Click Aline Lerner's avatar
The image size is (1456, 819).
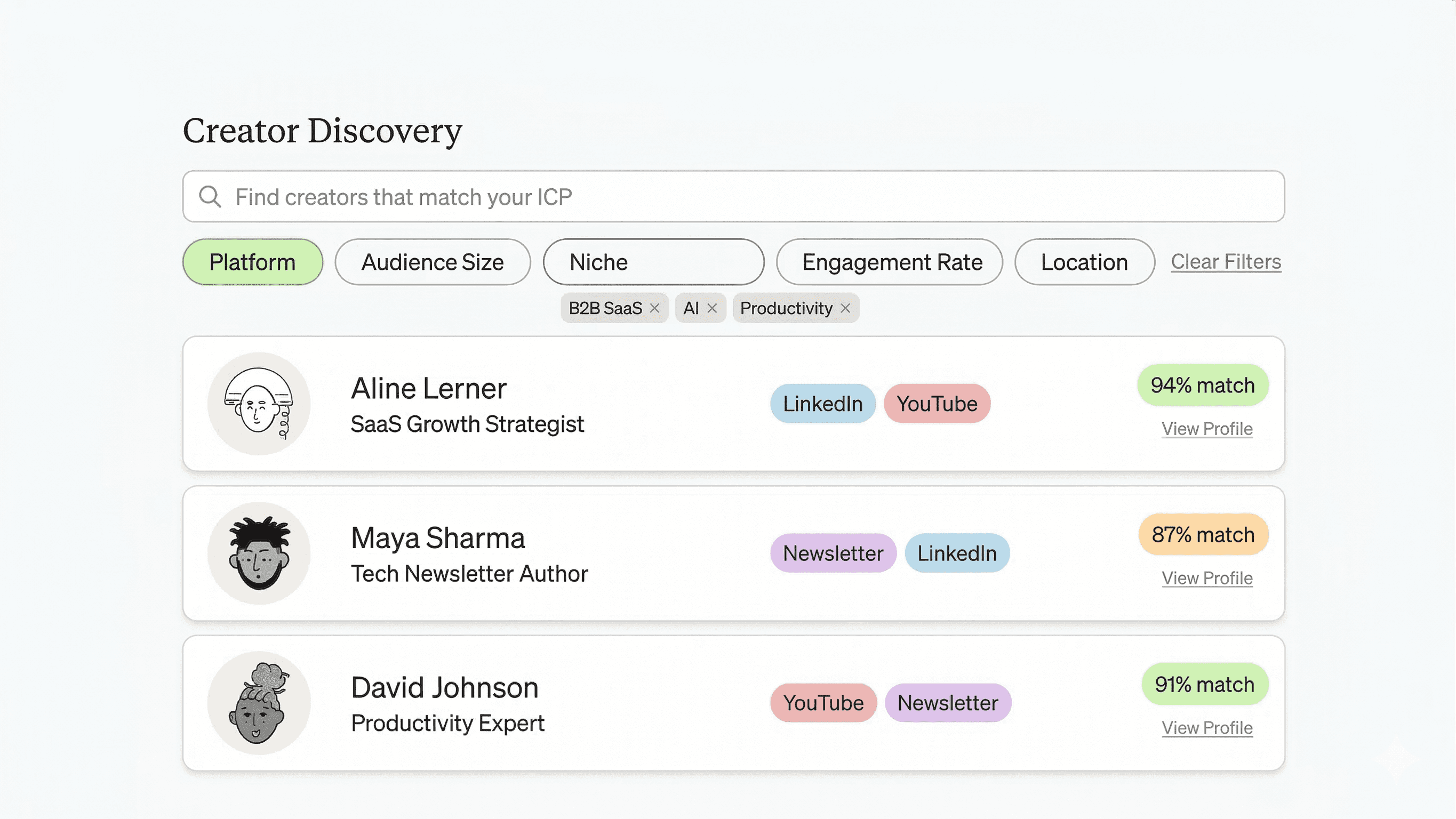[259, 404]
